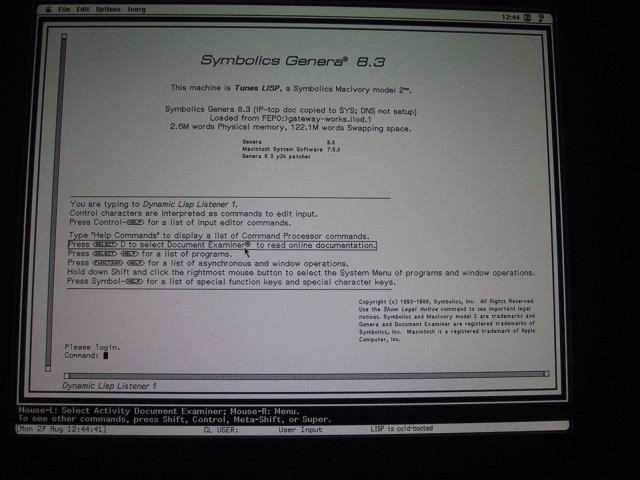This screenshot has height=480, width=640.
Task: Click the 'Mon 27 Aug 12:44:41' status entry
Action: point(61,429)
